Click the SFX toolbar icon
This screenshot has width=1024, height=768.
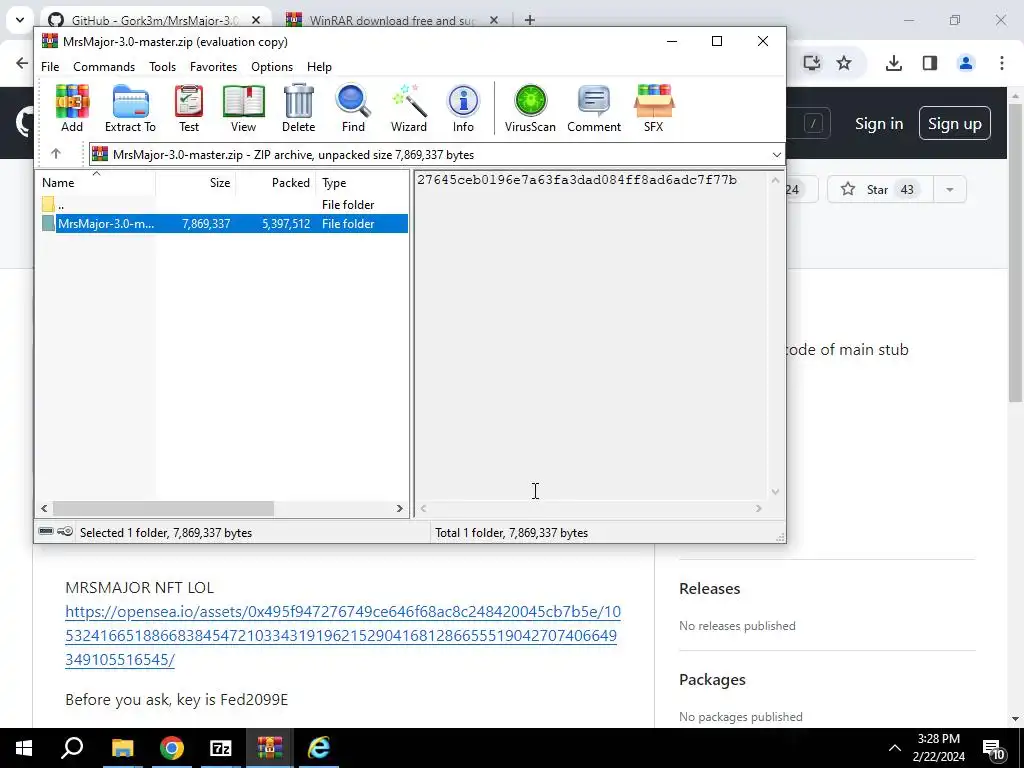click(x=654, y=108)
